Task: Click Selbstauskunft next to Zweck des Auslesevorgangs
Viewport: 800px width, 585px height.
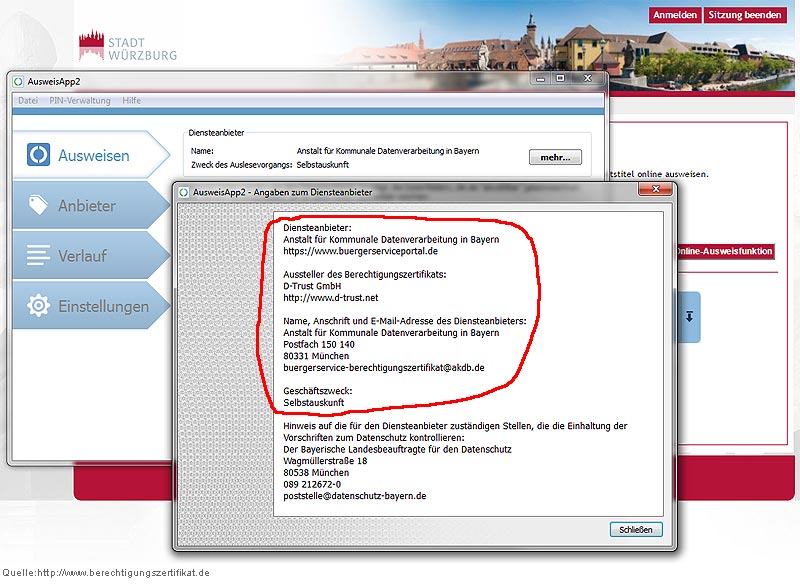Action: tap(322, 165)
